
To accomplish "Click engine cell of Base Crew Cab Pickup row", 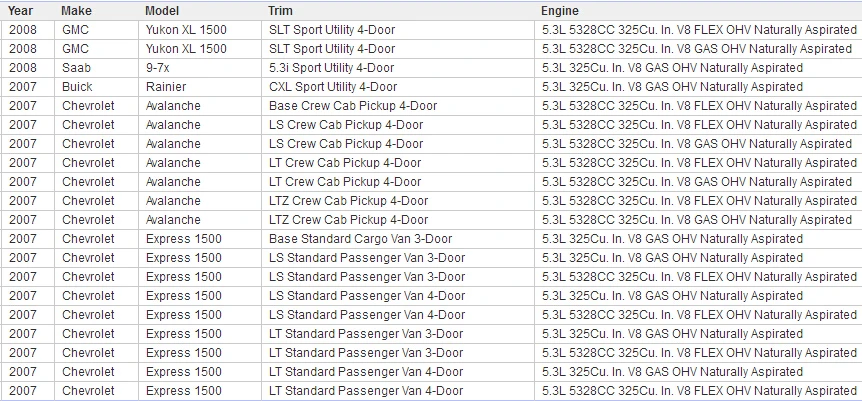I will (x=698, y=106).
